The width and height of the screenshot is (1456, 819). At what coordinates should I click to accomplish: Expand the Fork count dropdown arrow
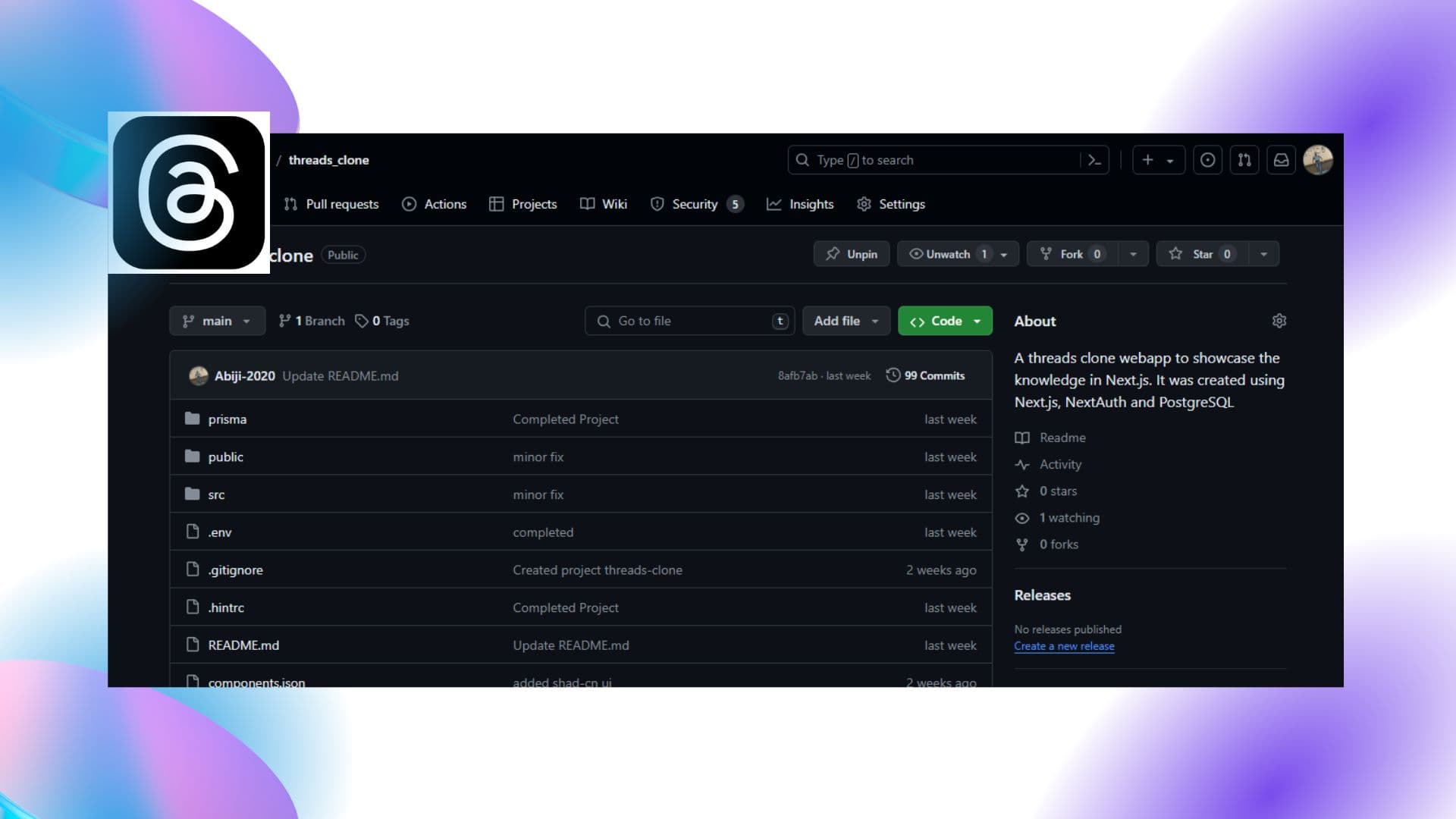point(1132,254)
